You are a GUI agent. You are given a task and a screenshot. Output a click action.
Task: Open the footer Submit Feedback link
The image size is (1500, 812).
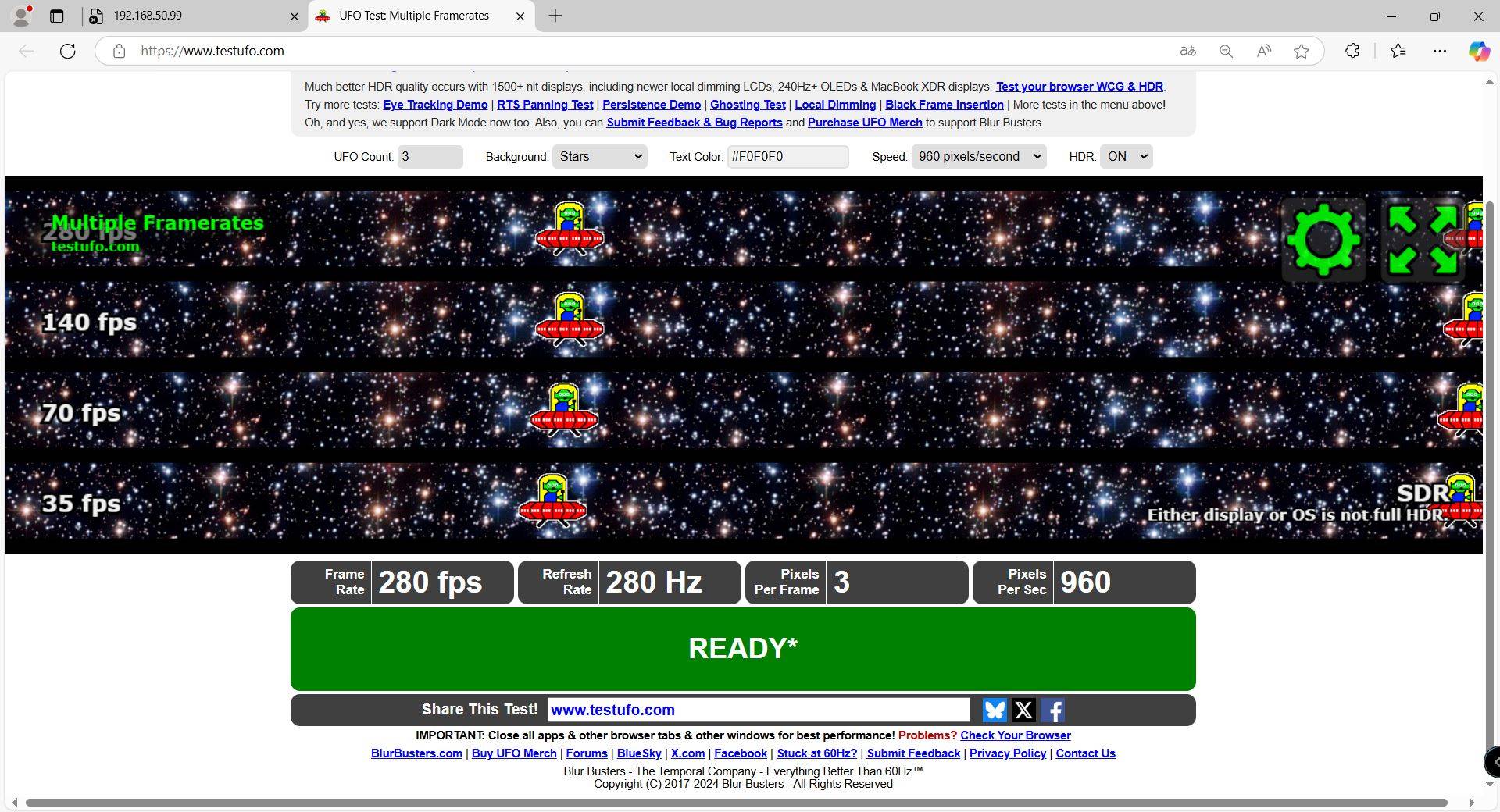tap(913, 753)
